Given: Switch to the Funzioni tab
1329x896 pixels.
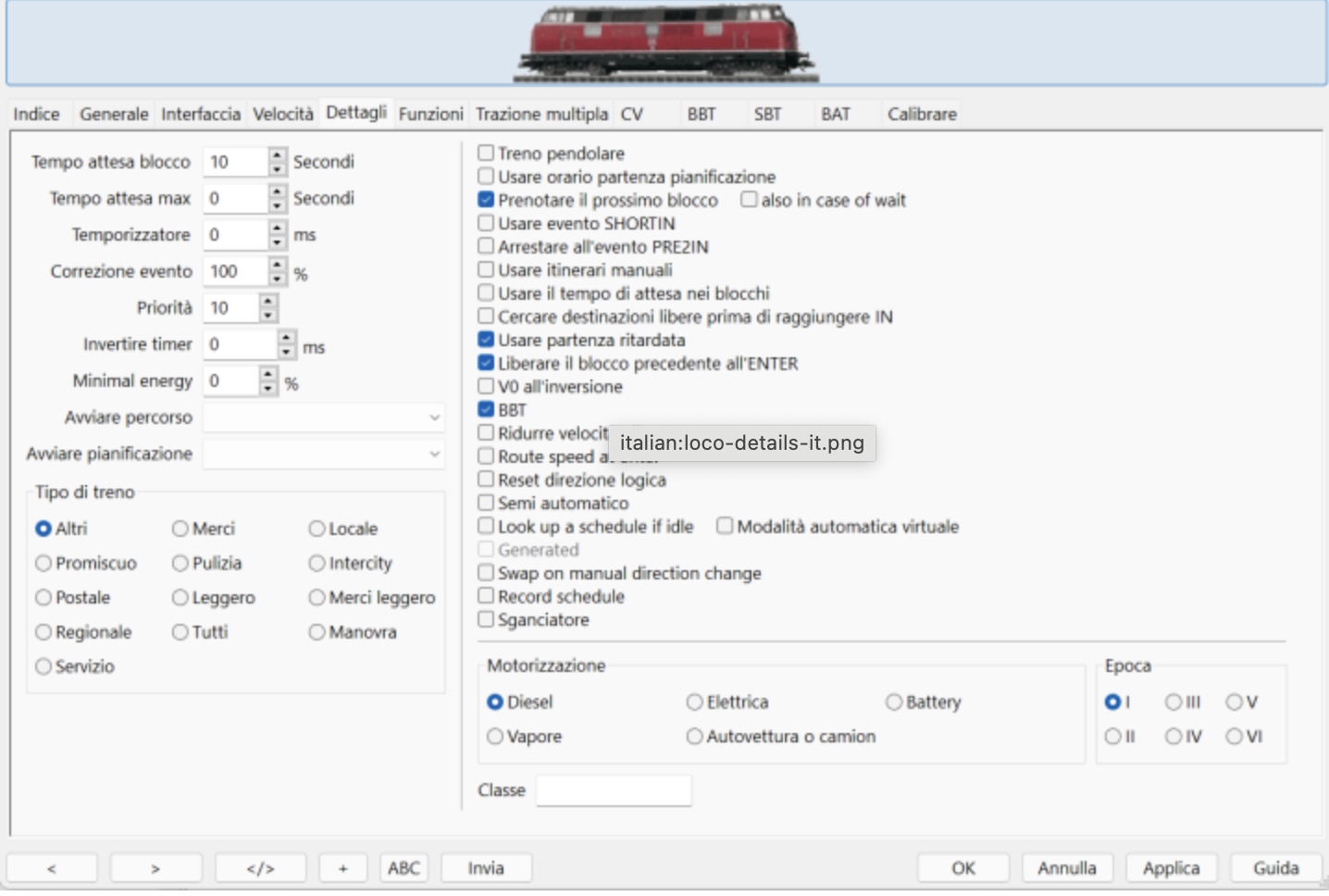Looking at the screenshot, I should tap(430, 114).
